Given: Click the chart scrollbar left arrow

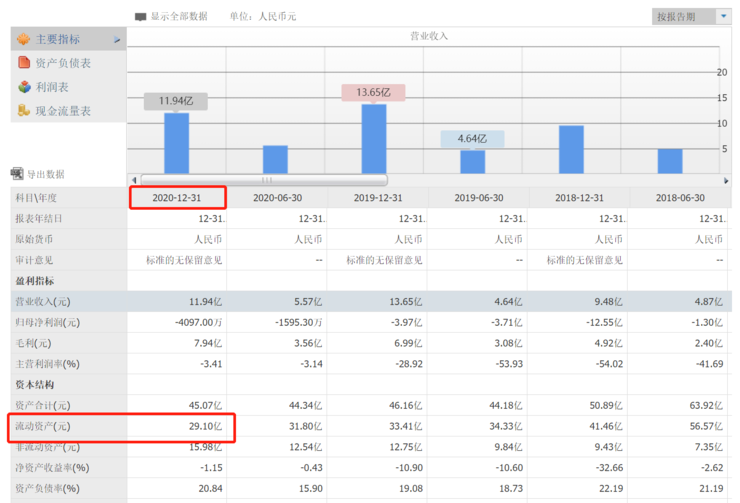Looking at the screenshot, I should 133,180.
